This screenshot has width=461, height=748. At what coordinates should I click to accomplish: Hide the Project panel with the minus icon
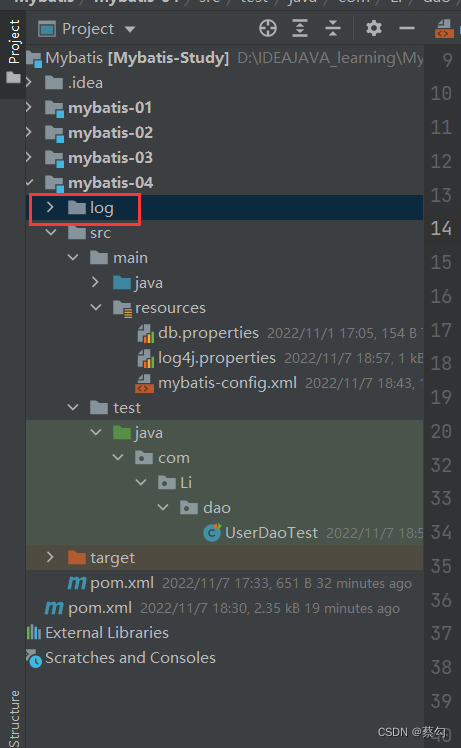click(x=407, y=29)
